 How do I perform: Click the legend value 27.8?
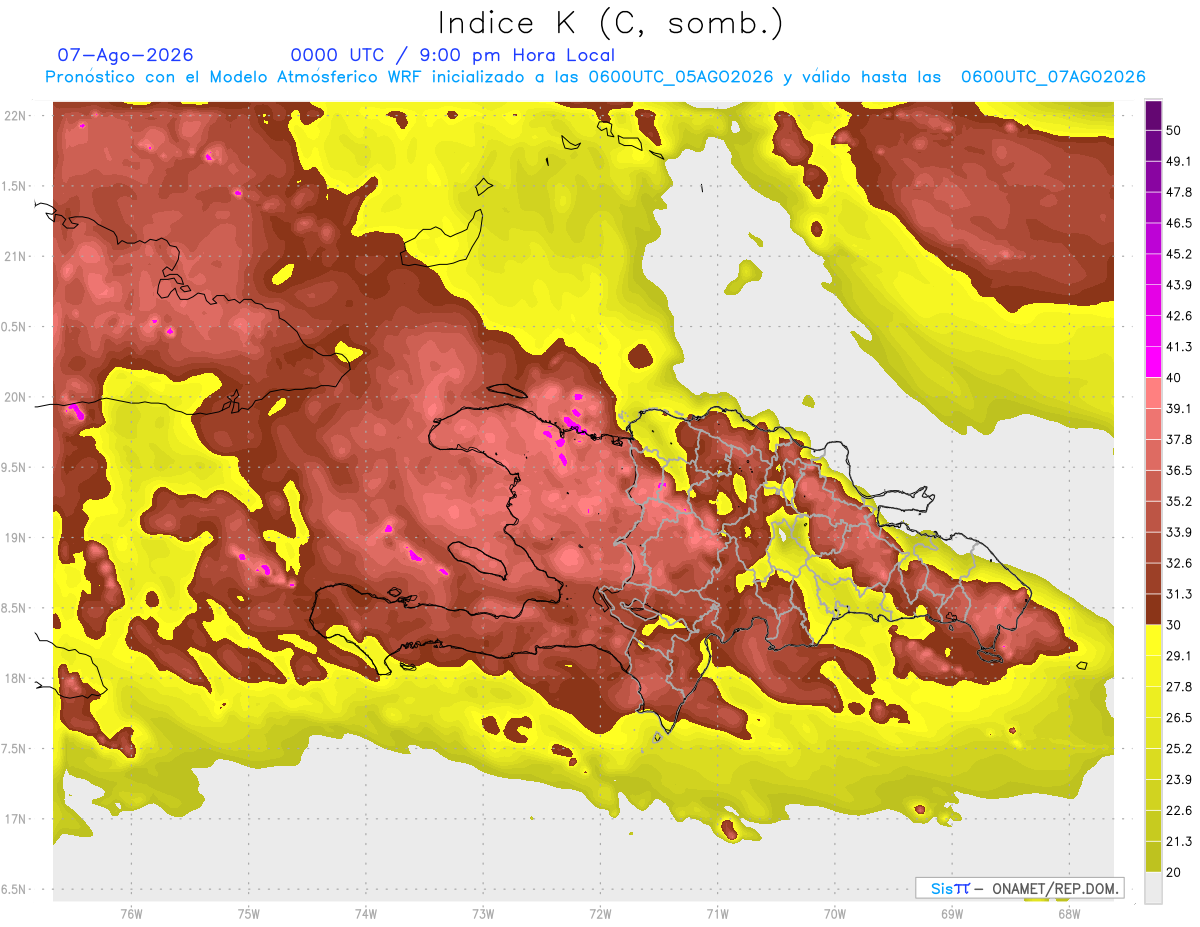(1179, 687)
